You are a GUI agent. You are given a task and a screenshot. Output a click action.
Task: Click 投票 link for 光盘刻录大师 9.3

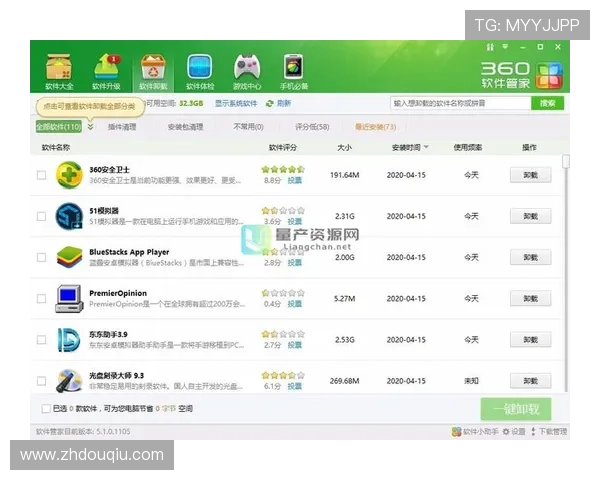295,386
